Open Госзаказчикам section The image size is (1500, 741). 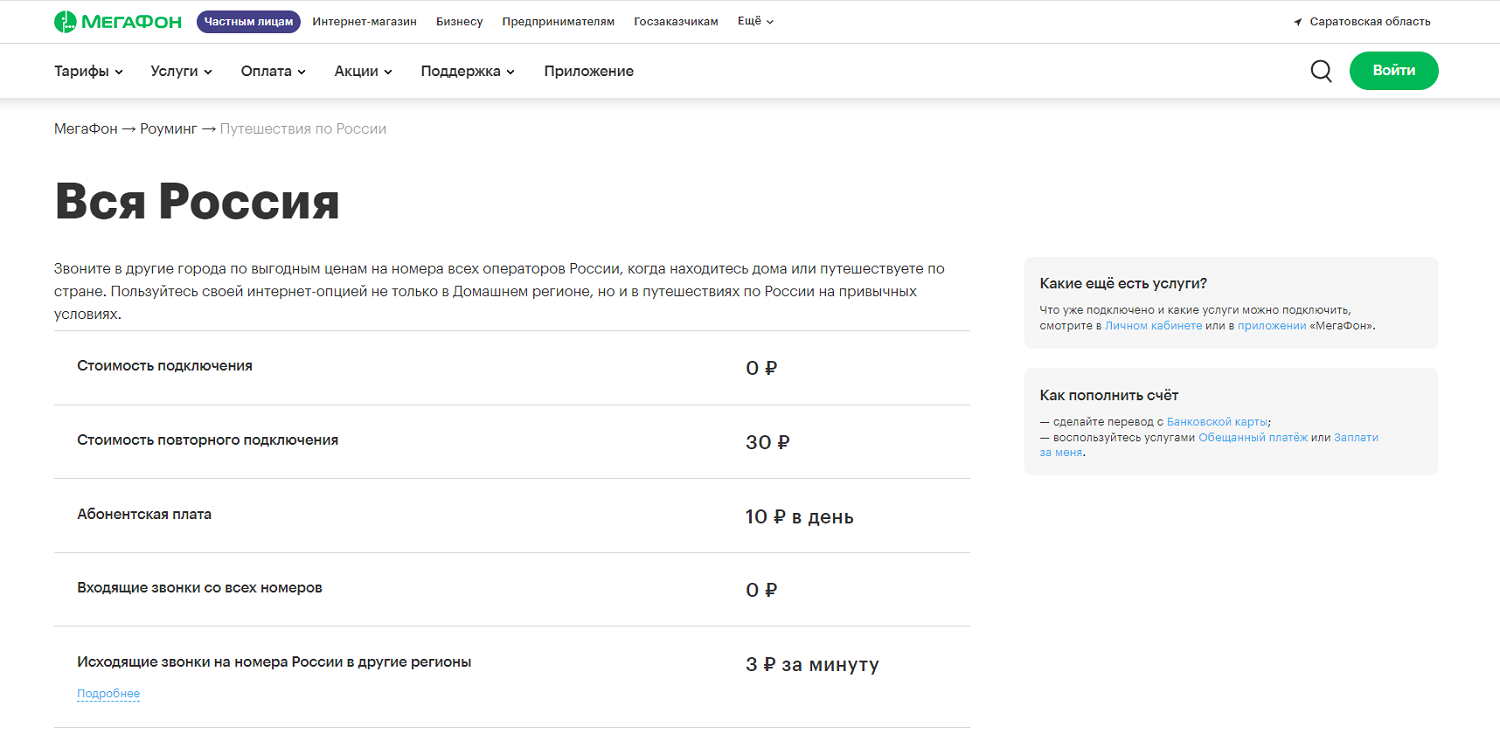pos(676,21)
